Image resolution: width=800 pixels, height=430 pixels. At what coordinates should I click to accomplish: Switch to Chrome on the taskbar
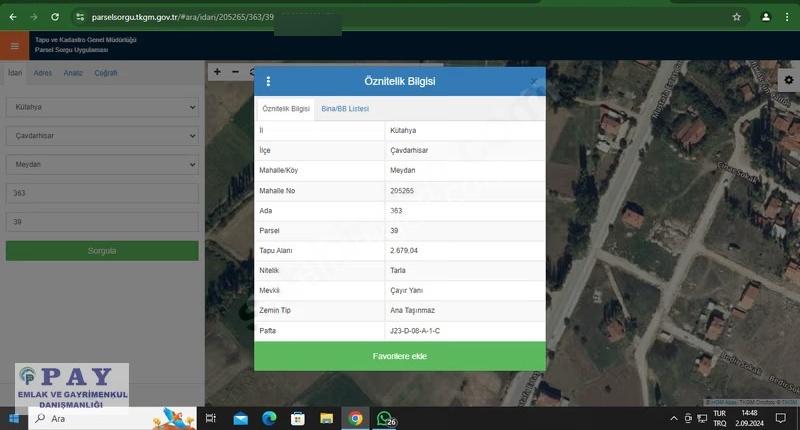(356, 419)
